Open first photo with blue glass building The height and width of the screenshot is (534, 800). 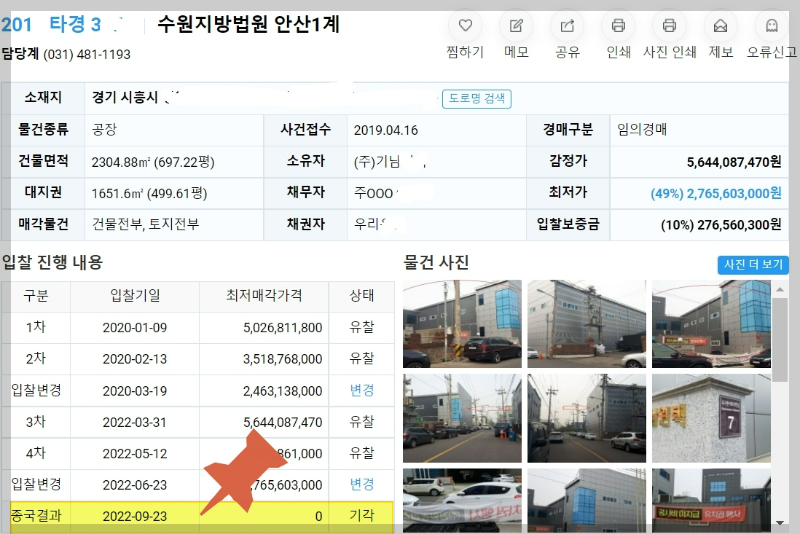[462, 324]
